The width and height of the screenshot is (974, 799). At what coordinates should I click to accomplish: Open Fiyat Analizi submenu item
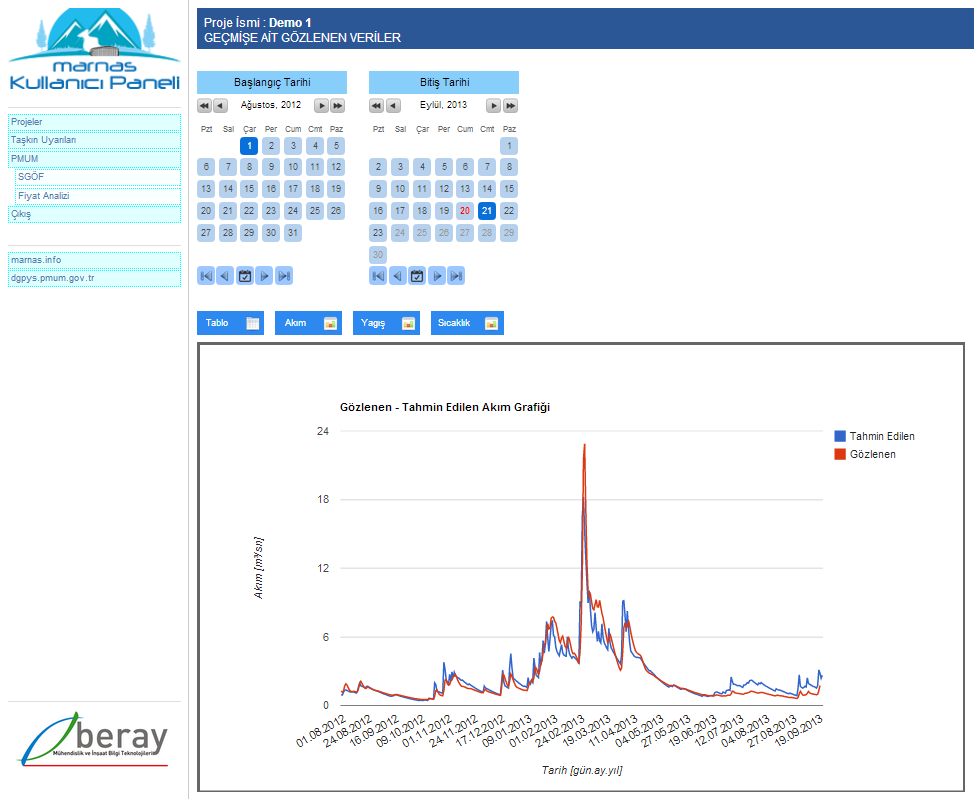[x=98, y=196]
